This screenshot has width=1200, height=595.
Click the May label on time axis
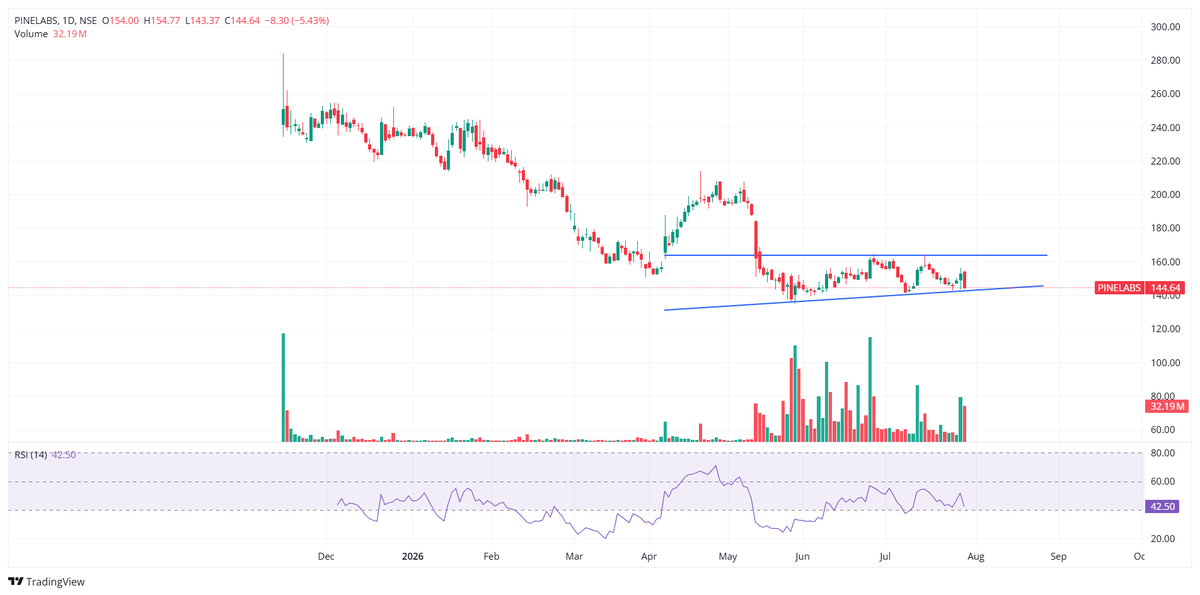point(728,554)
